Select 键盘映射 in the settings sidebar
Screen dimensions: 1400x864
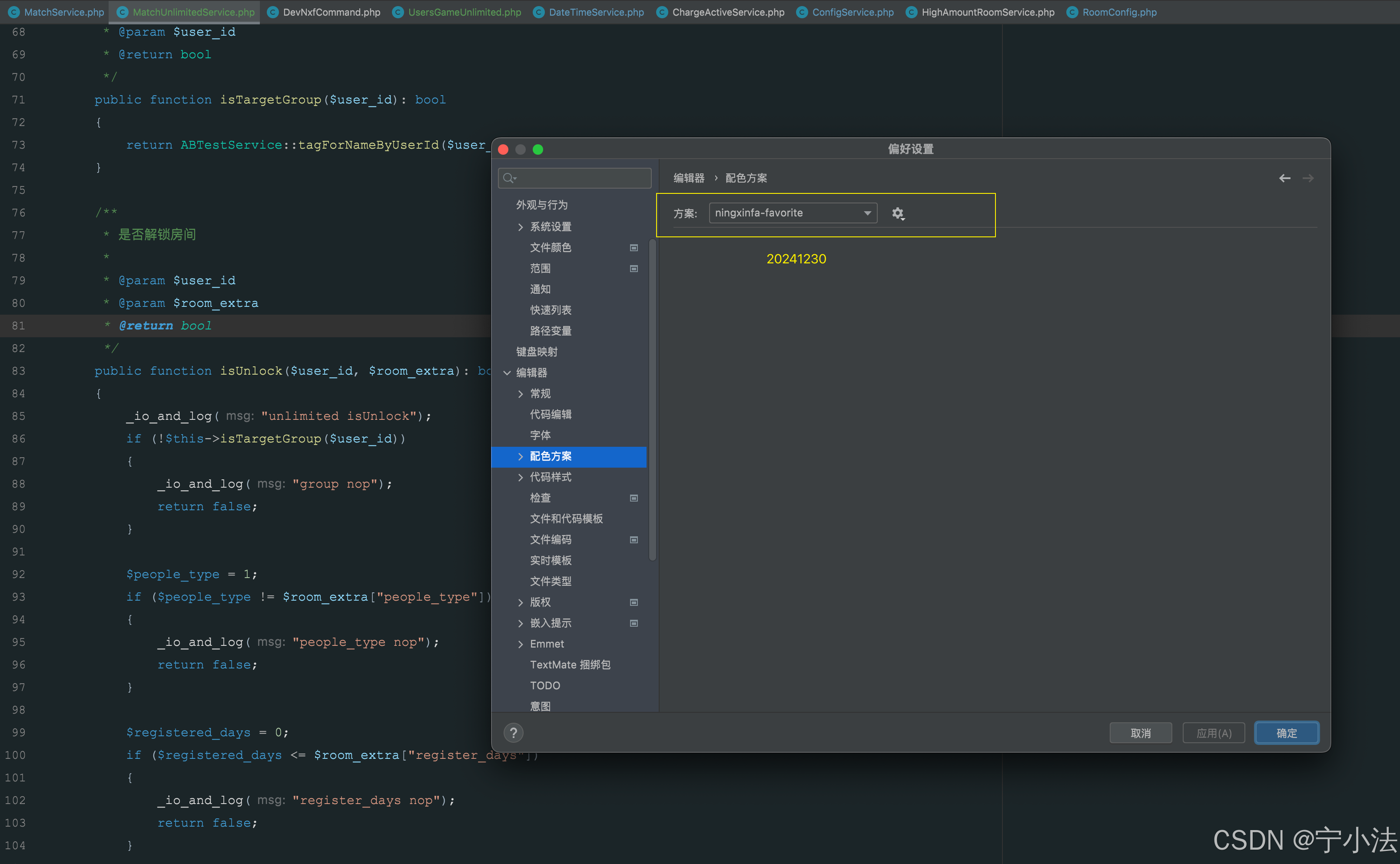537,352
